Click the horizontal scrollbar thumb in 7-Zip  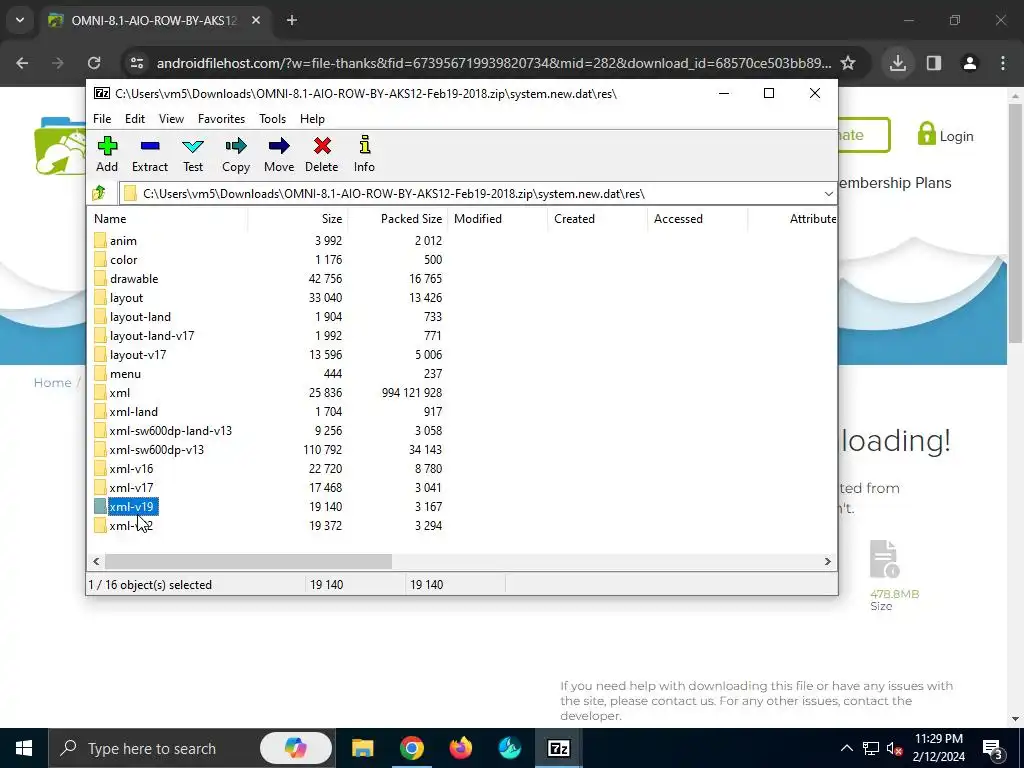(248, 561)
